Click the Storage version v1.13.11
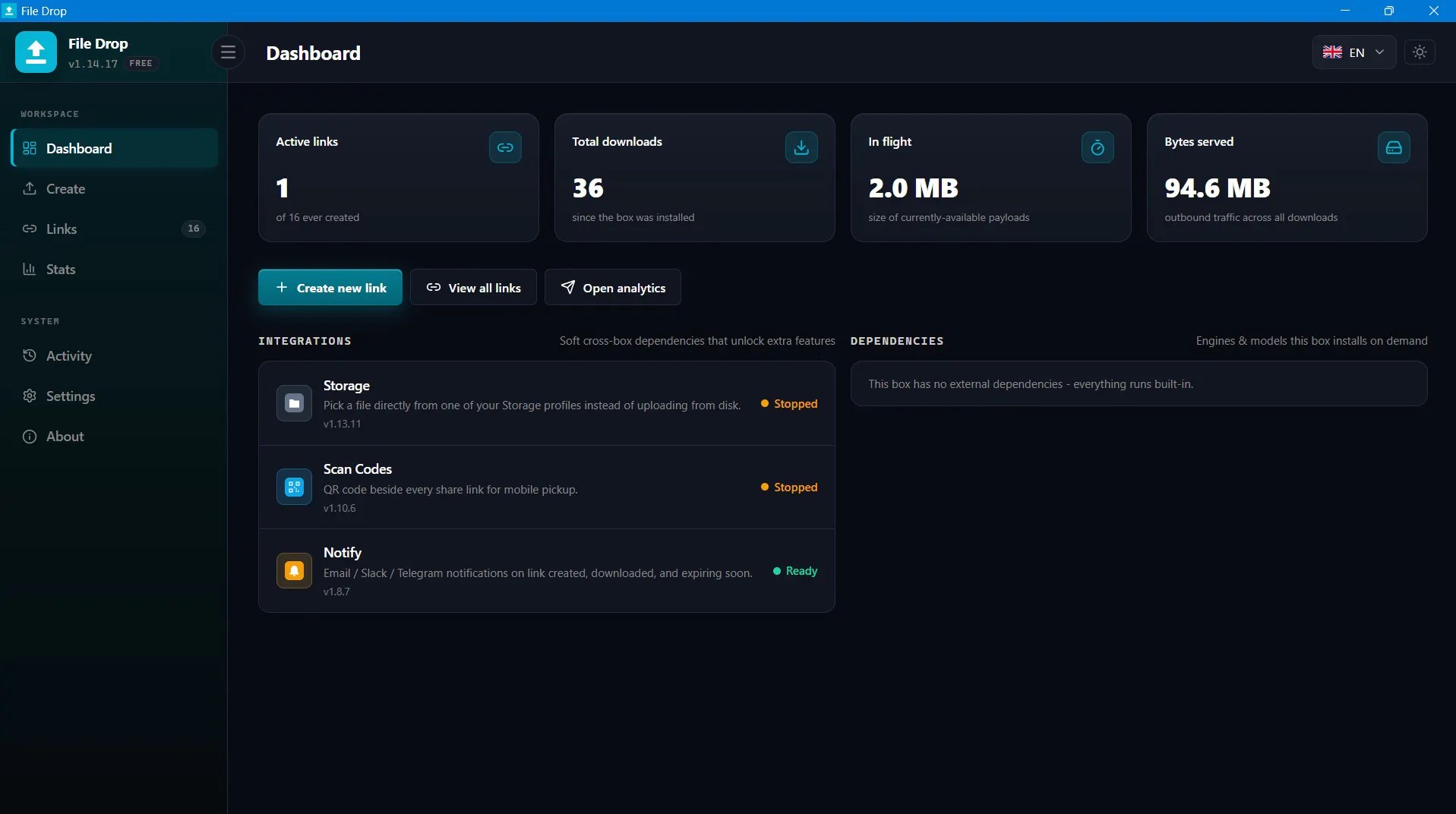This screenshot has height=814, width=1456. [x=343, y=424]
